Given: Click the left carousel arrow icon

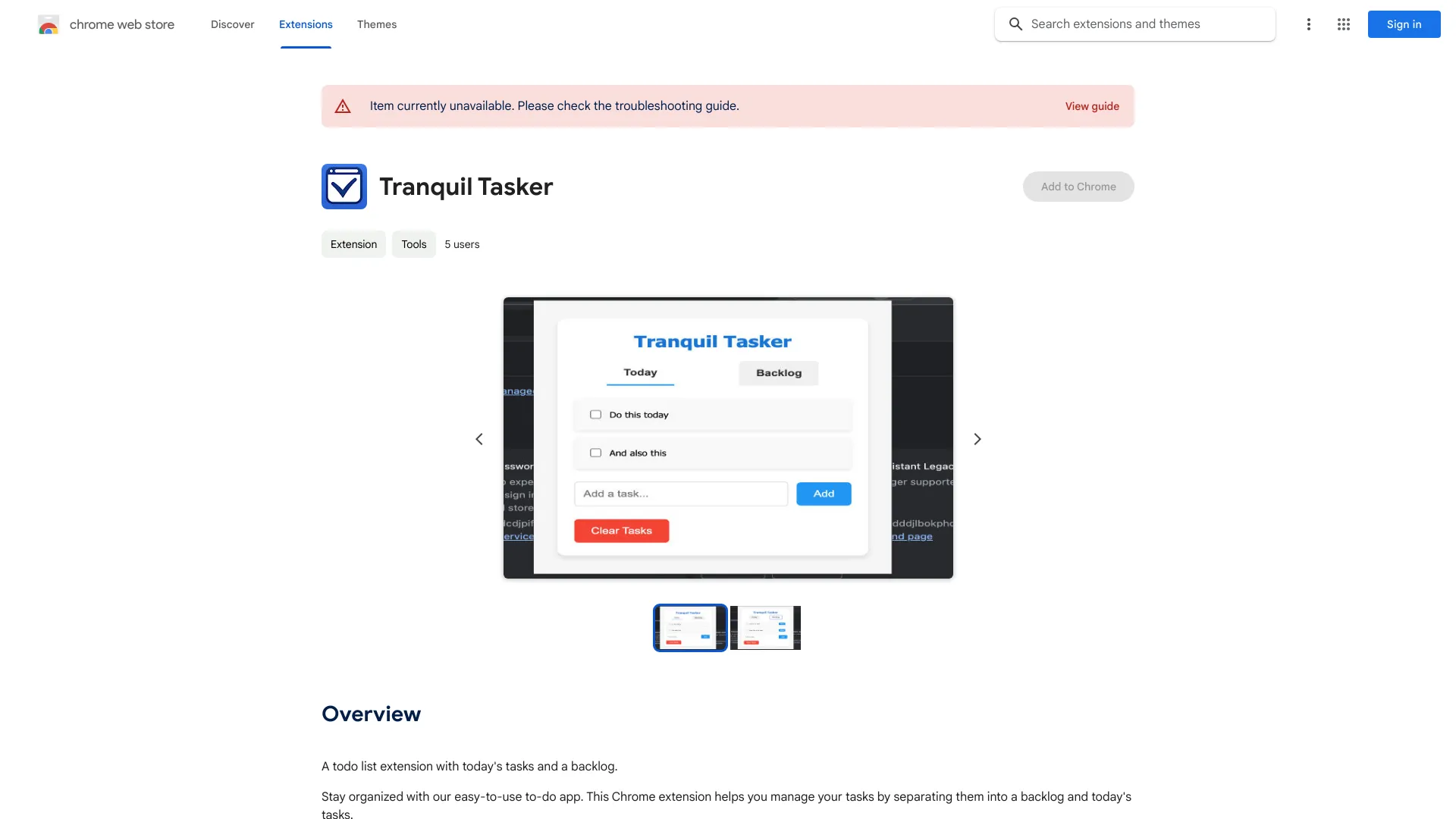Looking at the screenshot, I should [479, 438].
